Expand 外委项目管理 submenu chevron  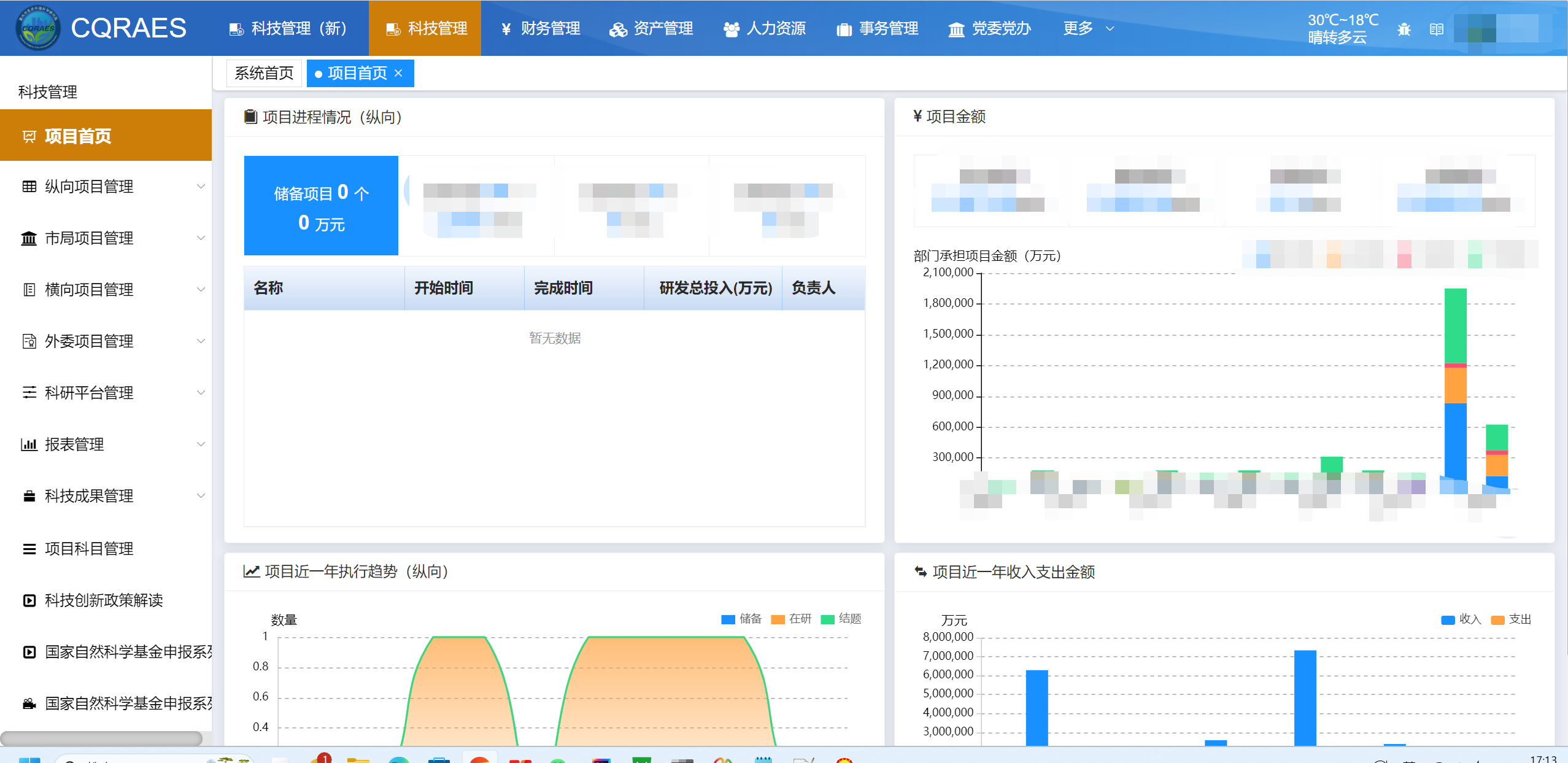201,341
